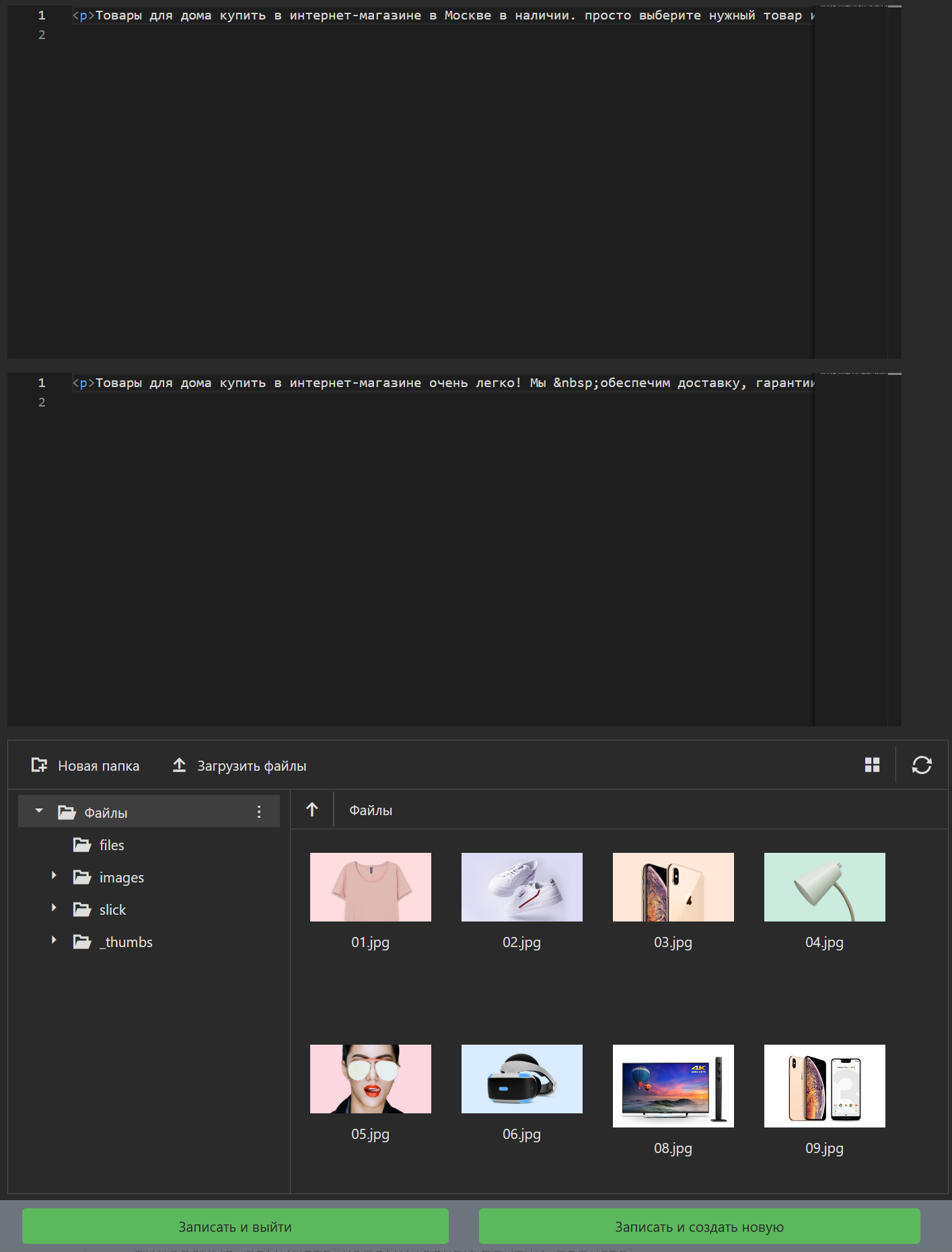The height and width of the screenshot is (1252, 952).
Task: Click the upload files arrow icon
Action: coord(179,765)
